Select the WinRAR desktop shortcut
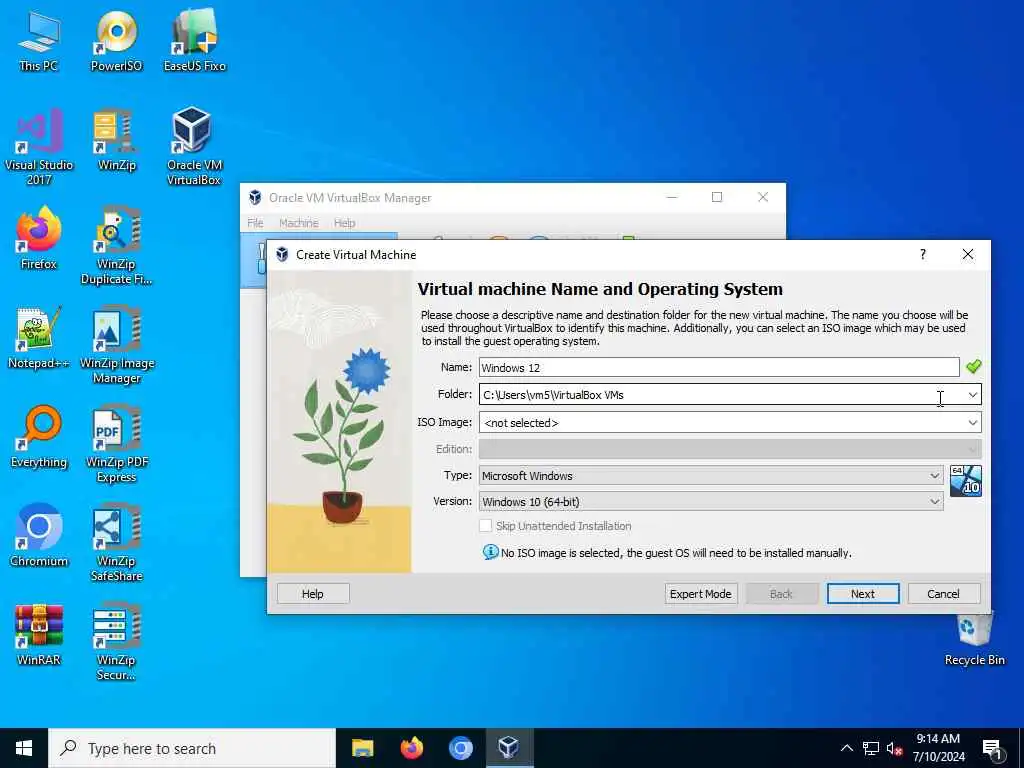This screenshot has height=768, width=1024. pyautogui.click(x=39, y=635)
